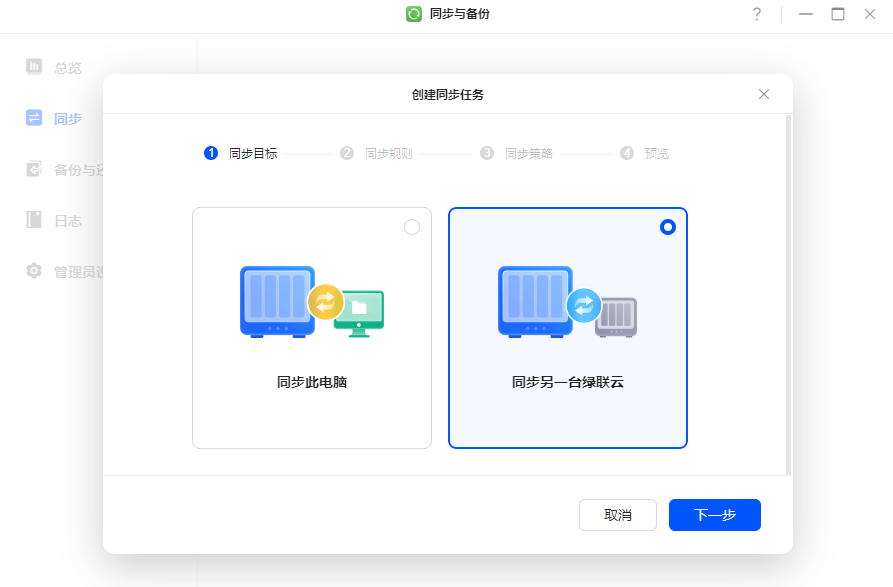
Task: Choose the 同步此电脑 card label
Action: pyautogui.click(x=312, y=382)
